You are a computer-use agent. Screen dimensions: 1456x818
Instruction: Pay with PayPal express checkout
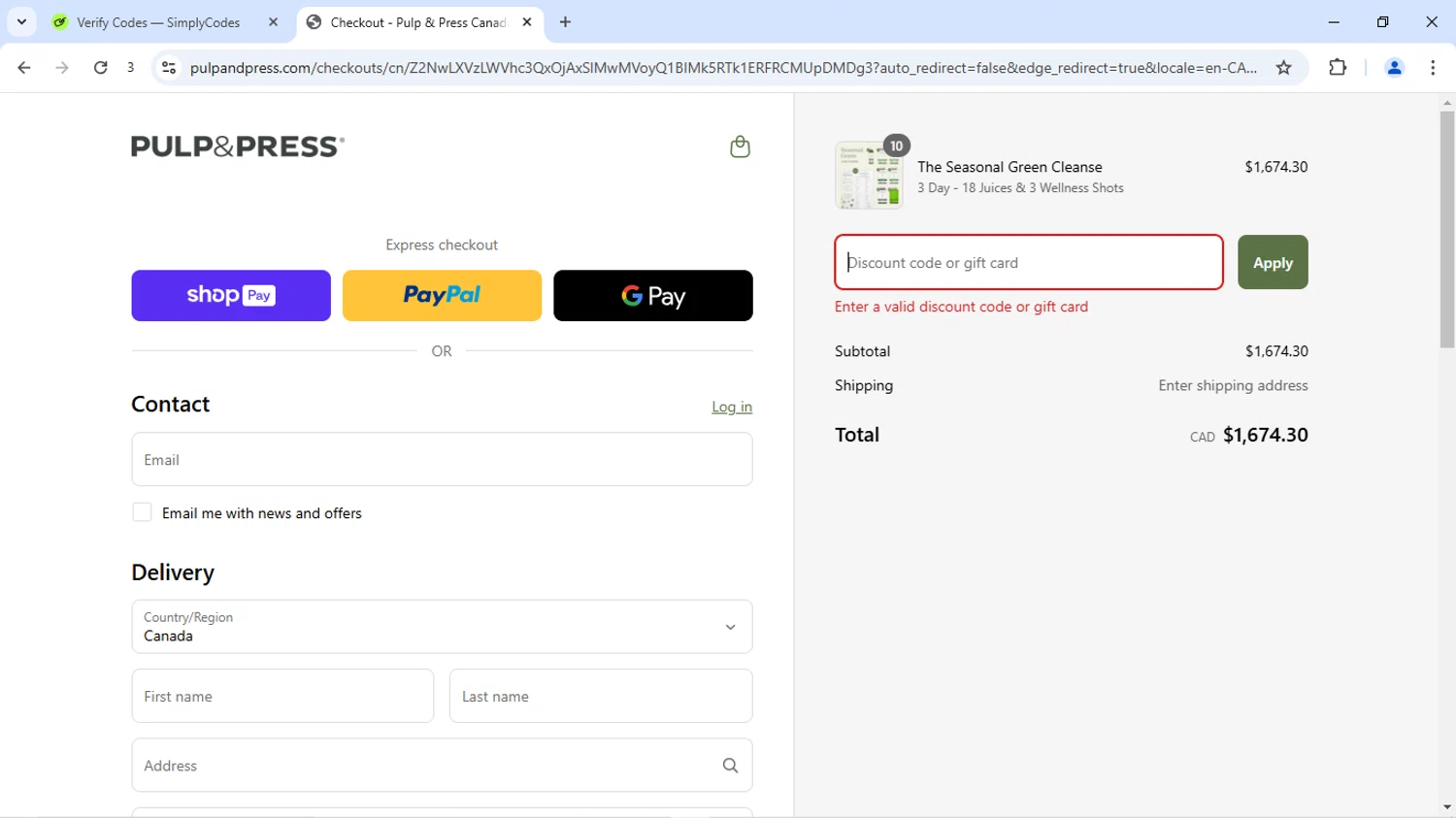click(442, 295)
